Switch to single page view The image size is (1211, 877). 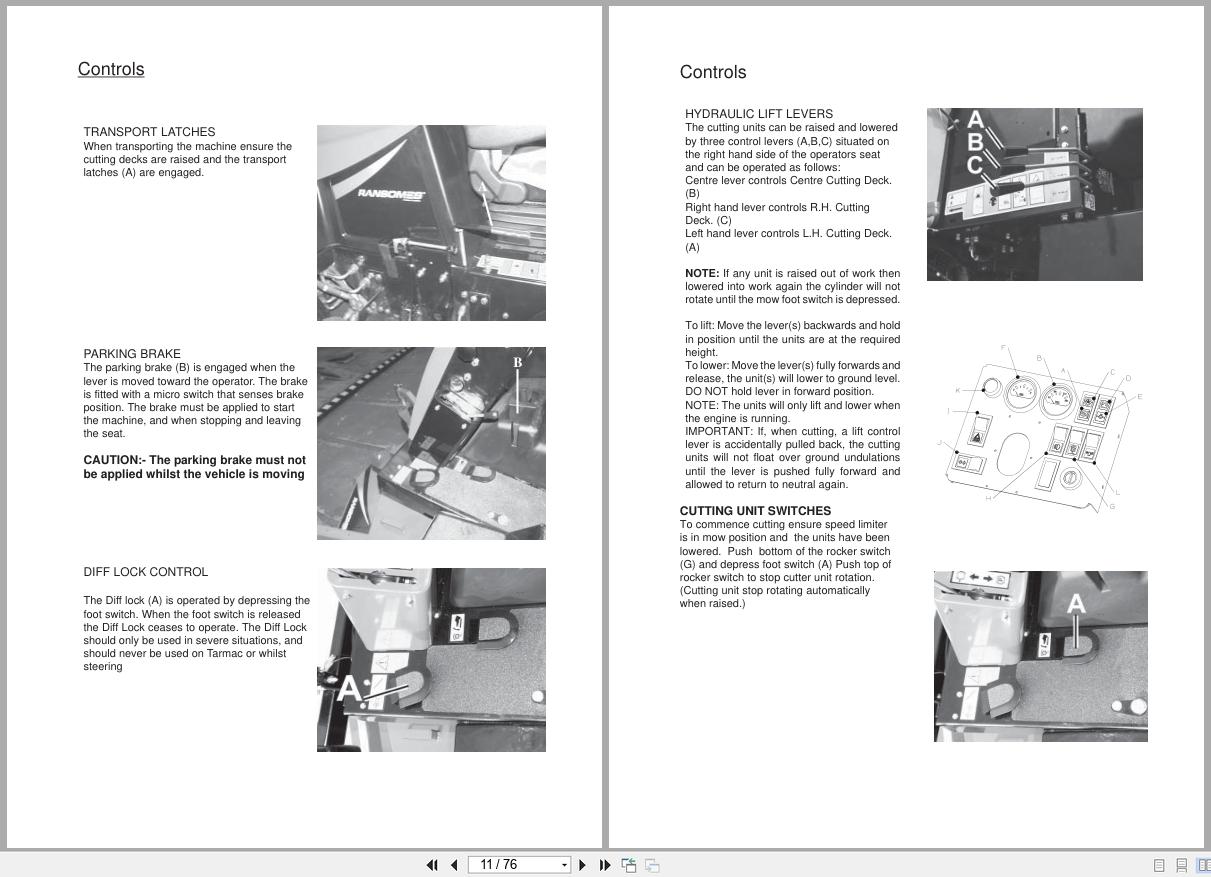click(1159, 865)
